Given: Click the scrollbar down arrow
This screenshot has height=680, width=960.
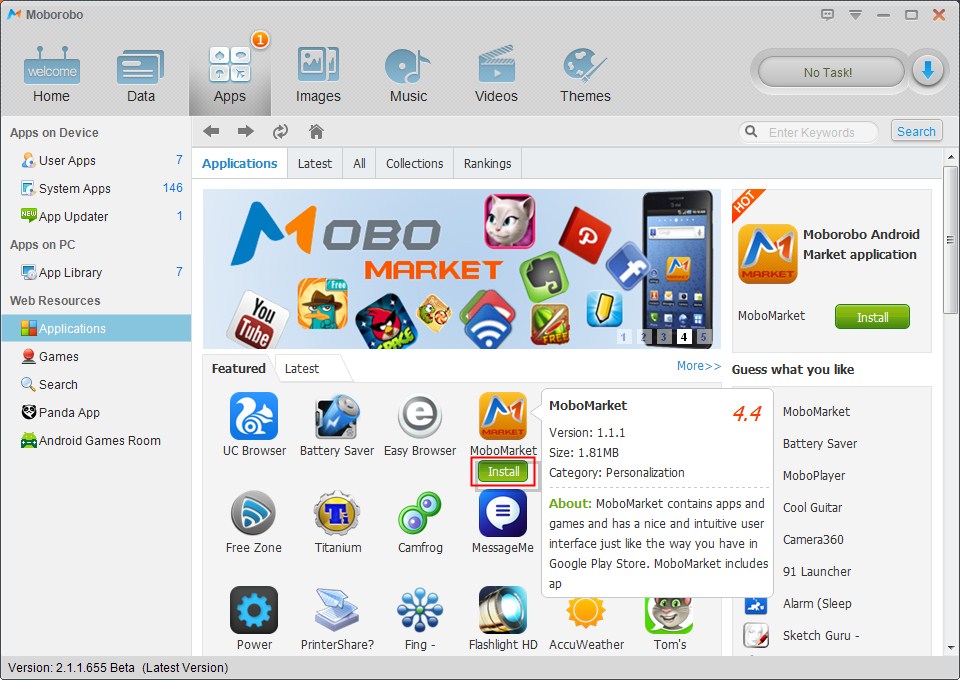Looking at the screenshot, I should pyautogui.click(x=951, y=648).
